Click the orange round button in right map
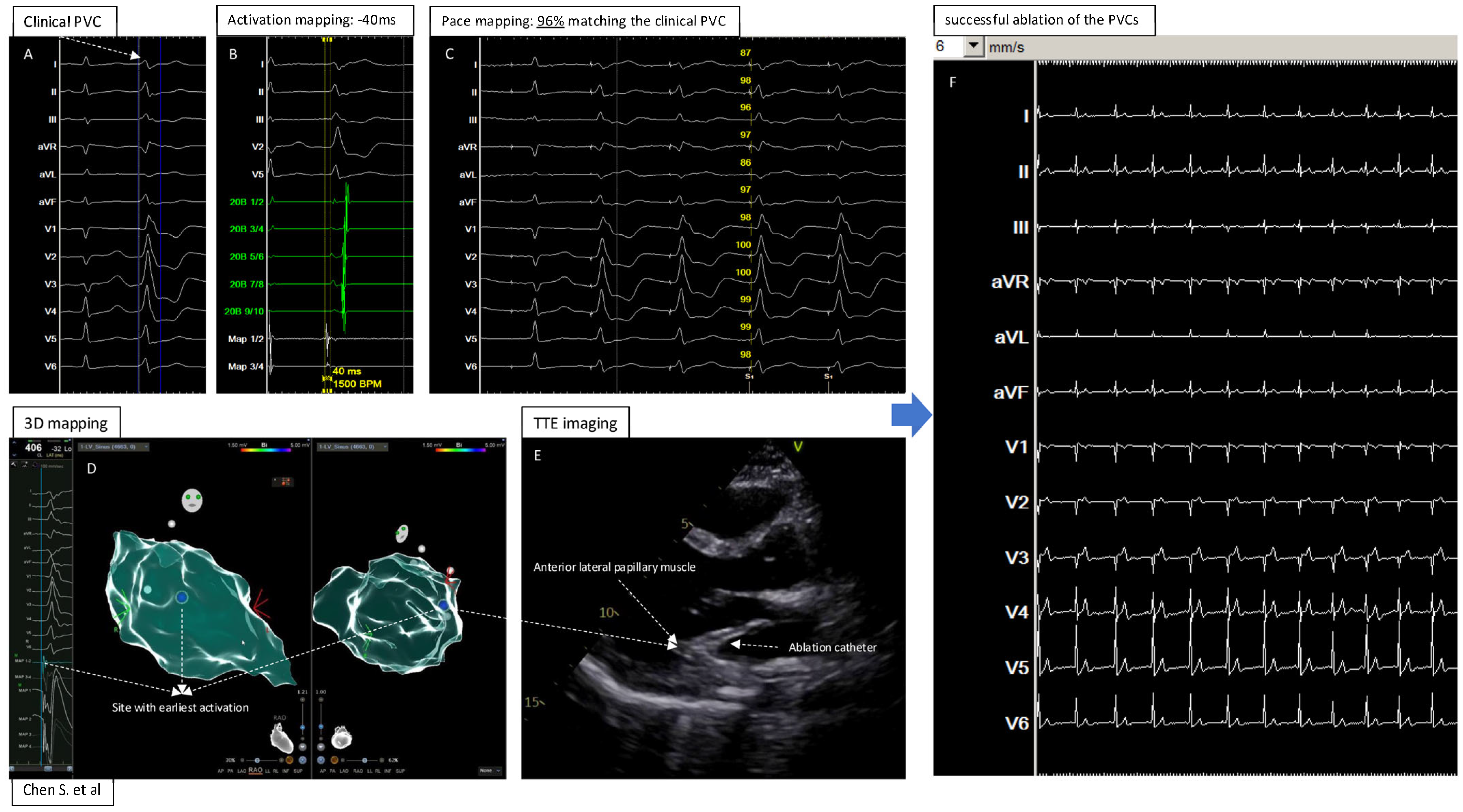The image size is (1463, 812). point(334,760)
